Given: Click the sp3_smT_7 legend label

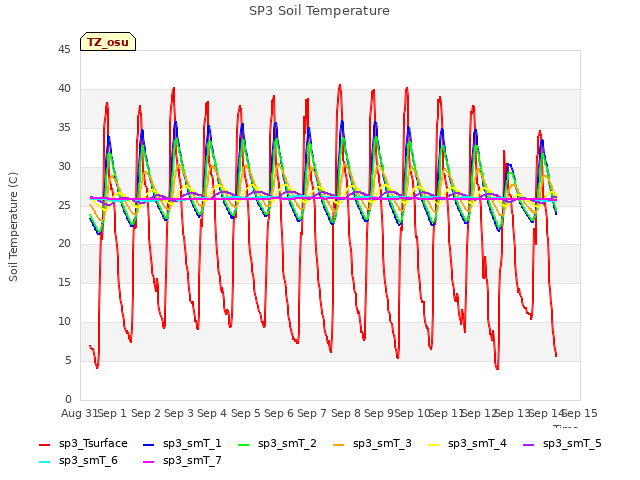Looking at the screenshot, I should (192, 460).
